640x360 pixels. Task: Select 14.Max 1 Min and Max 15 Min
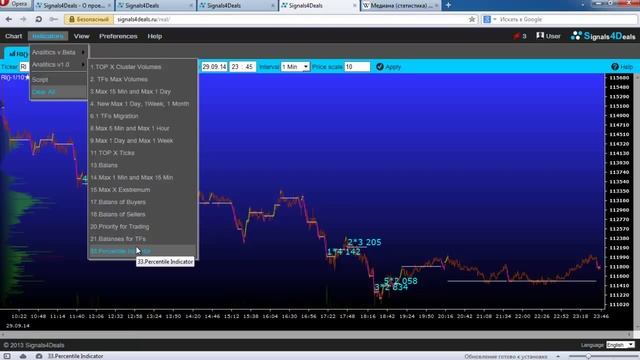click(x=143, y=178)
